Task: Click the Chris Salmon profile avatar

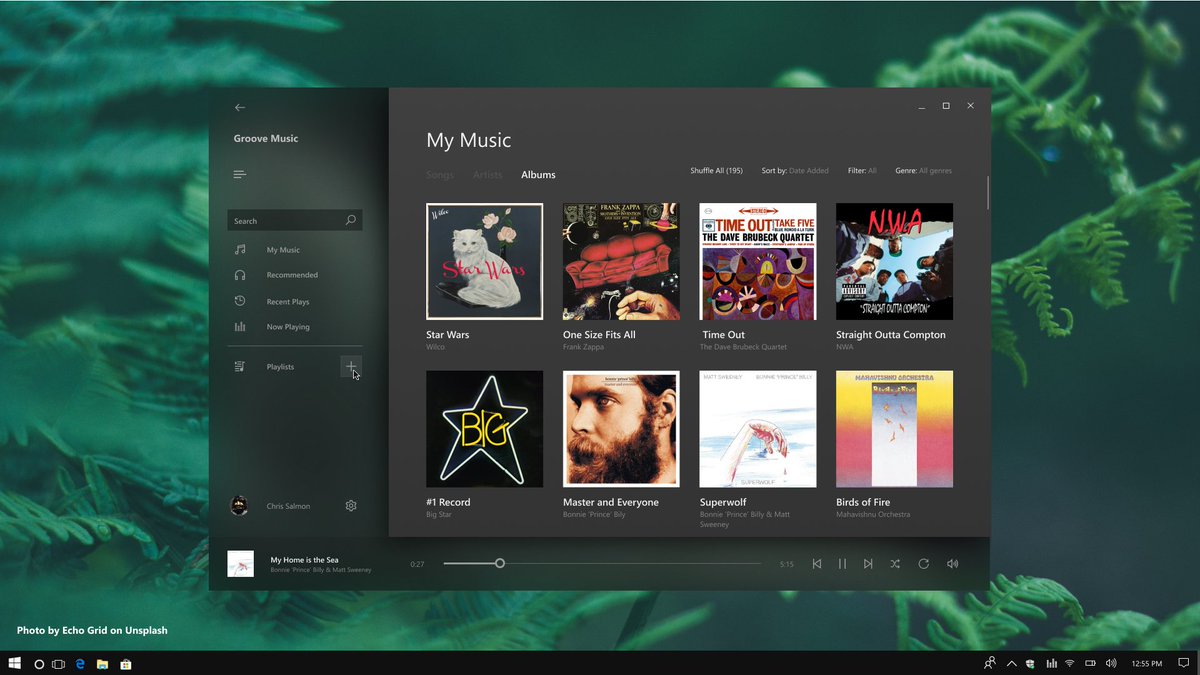Action: pos(239,506)
